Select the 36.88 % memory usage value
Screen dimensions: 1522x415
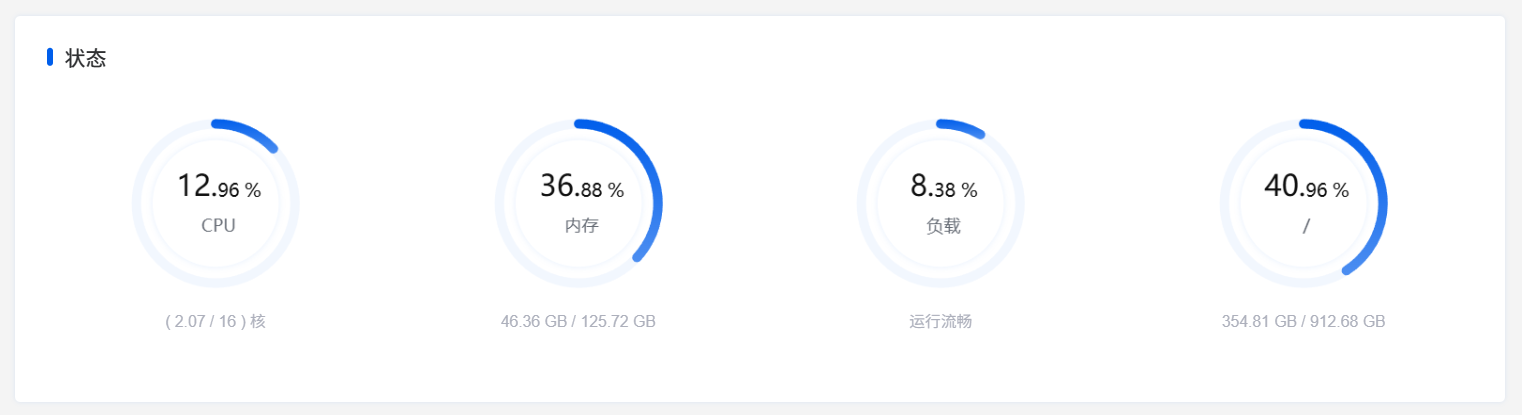(581, 187)
